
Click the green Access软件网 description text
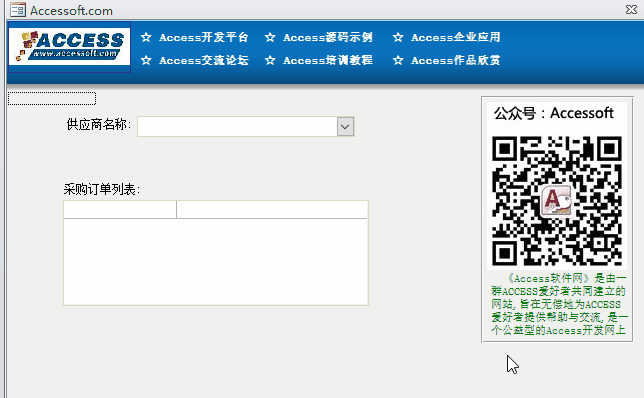[559, 304]
